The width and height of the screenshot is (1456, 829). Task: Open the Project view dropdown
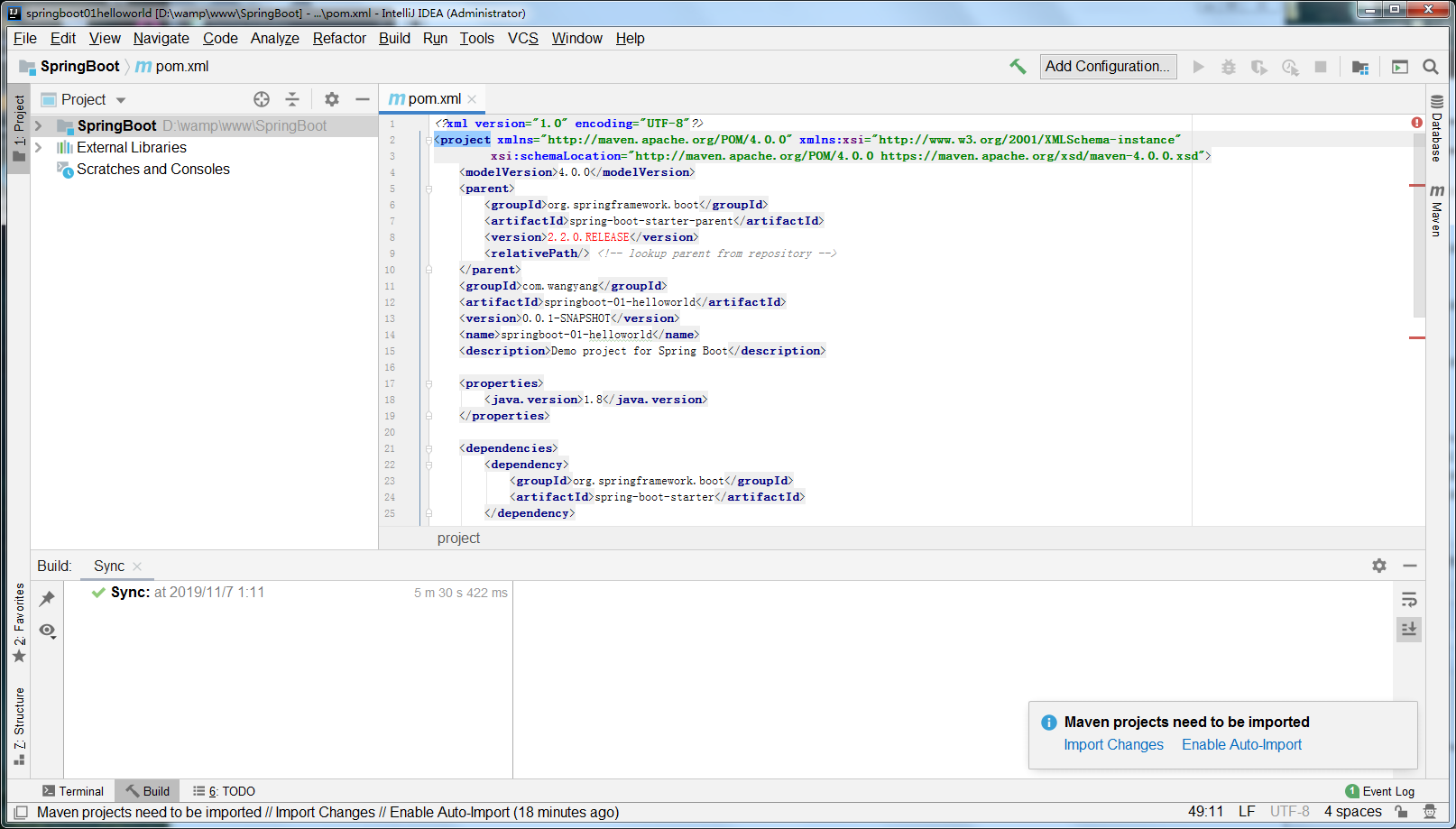pyautogui.click(x=121, y=100)
